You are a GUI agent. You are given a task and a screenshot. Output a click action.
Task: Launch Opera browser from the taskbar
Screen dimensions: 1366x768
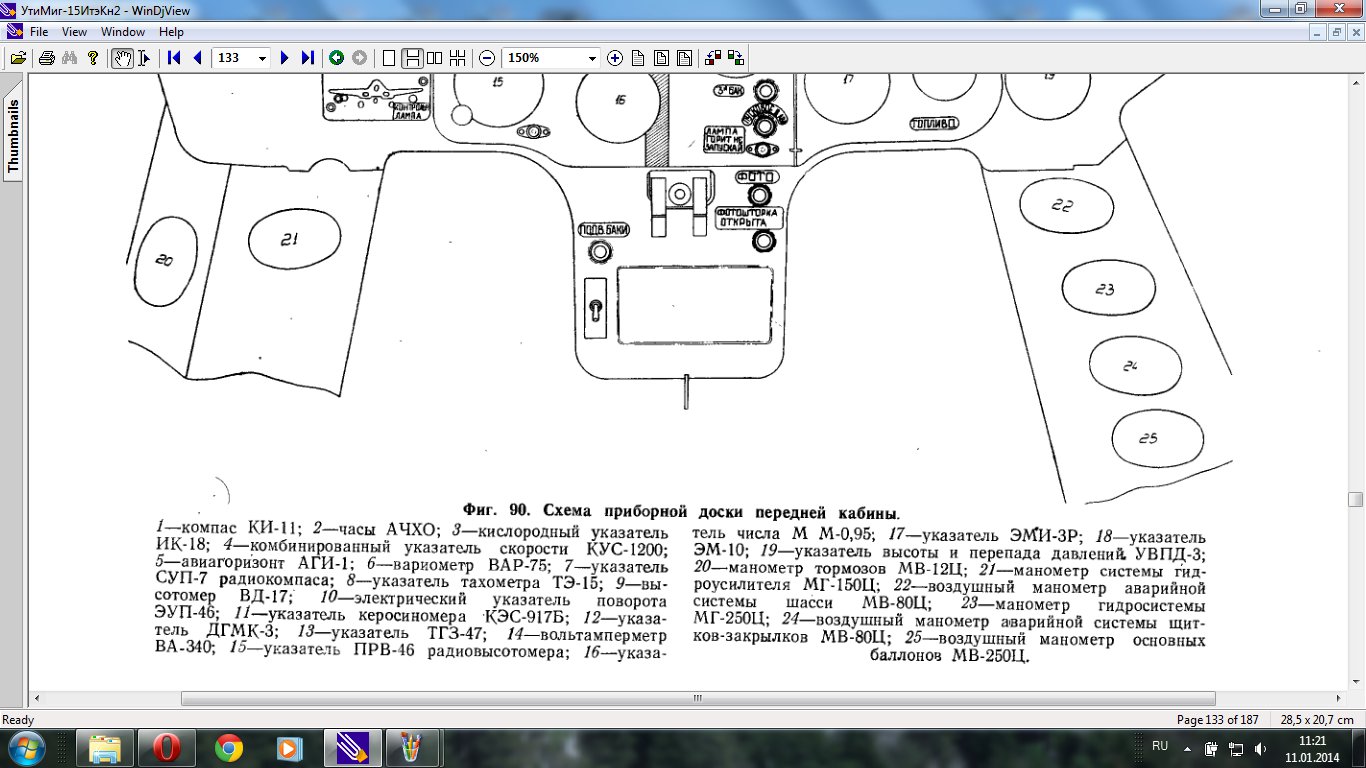coord(167,747)
